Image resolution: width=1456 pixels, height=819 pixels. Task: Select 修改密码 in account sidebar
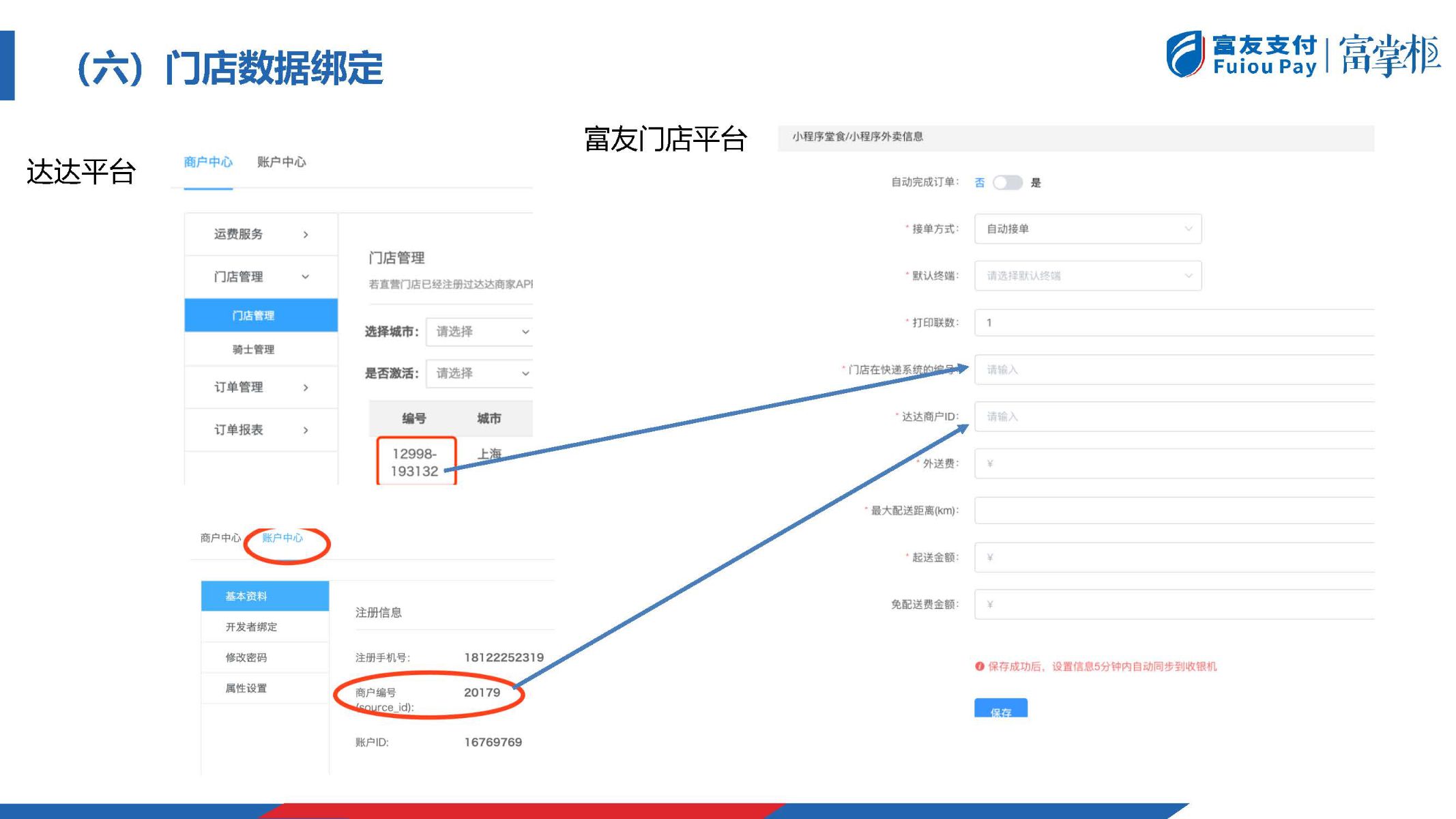[265, 657]
